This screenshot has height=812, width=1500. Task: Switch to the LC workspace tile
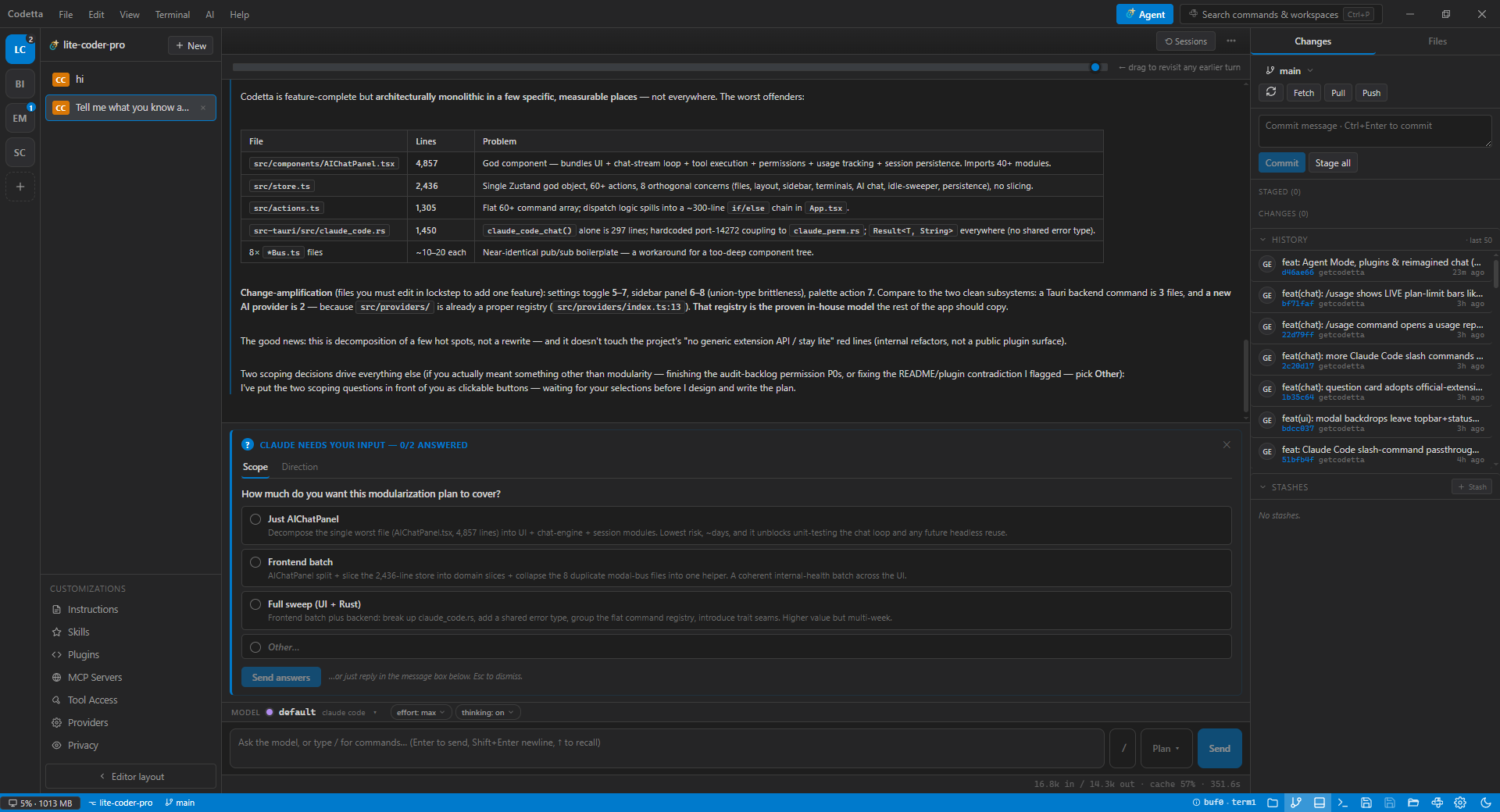pyautogui.click(x=20, y=49)
